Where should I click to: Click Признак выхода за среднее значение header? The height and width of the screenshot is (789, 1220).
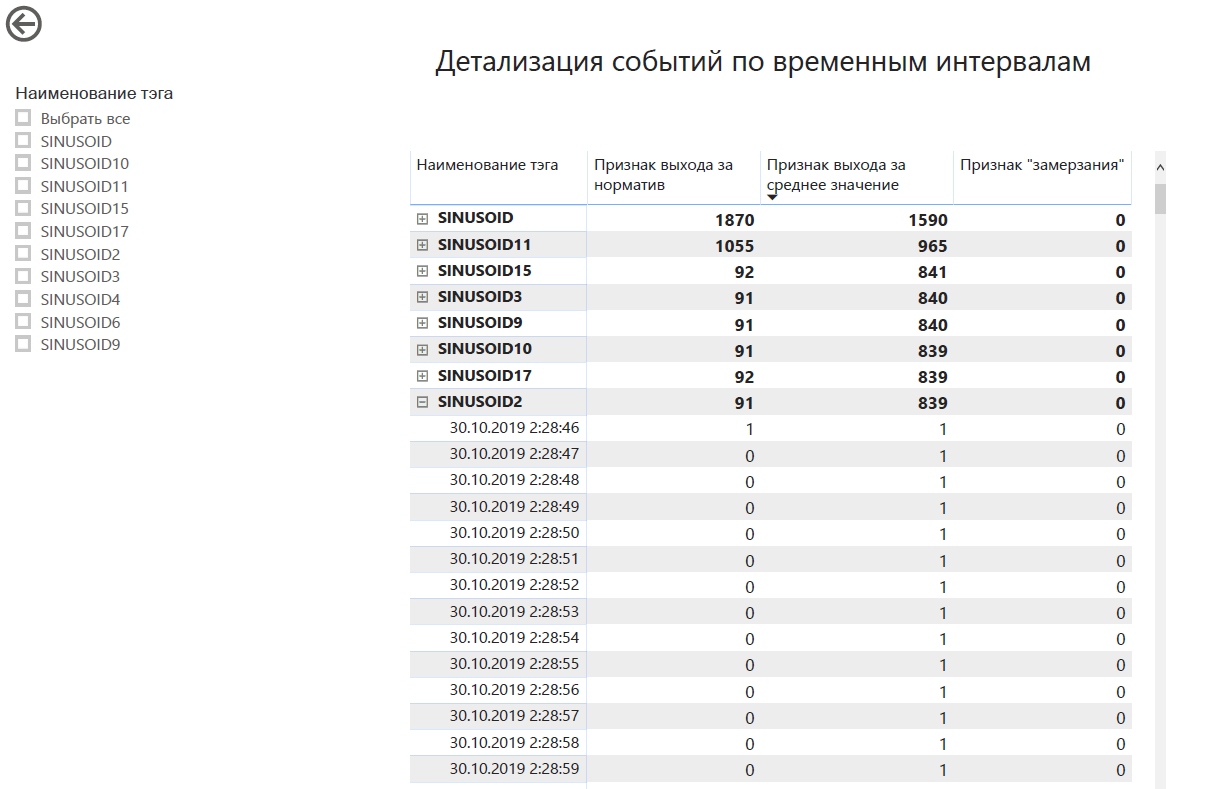(836, 174)
